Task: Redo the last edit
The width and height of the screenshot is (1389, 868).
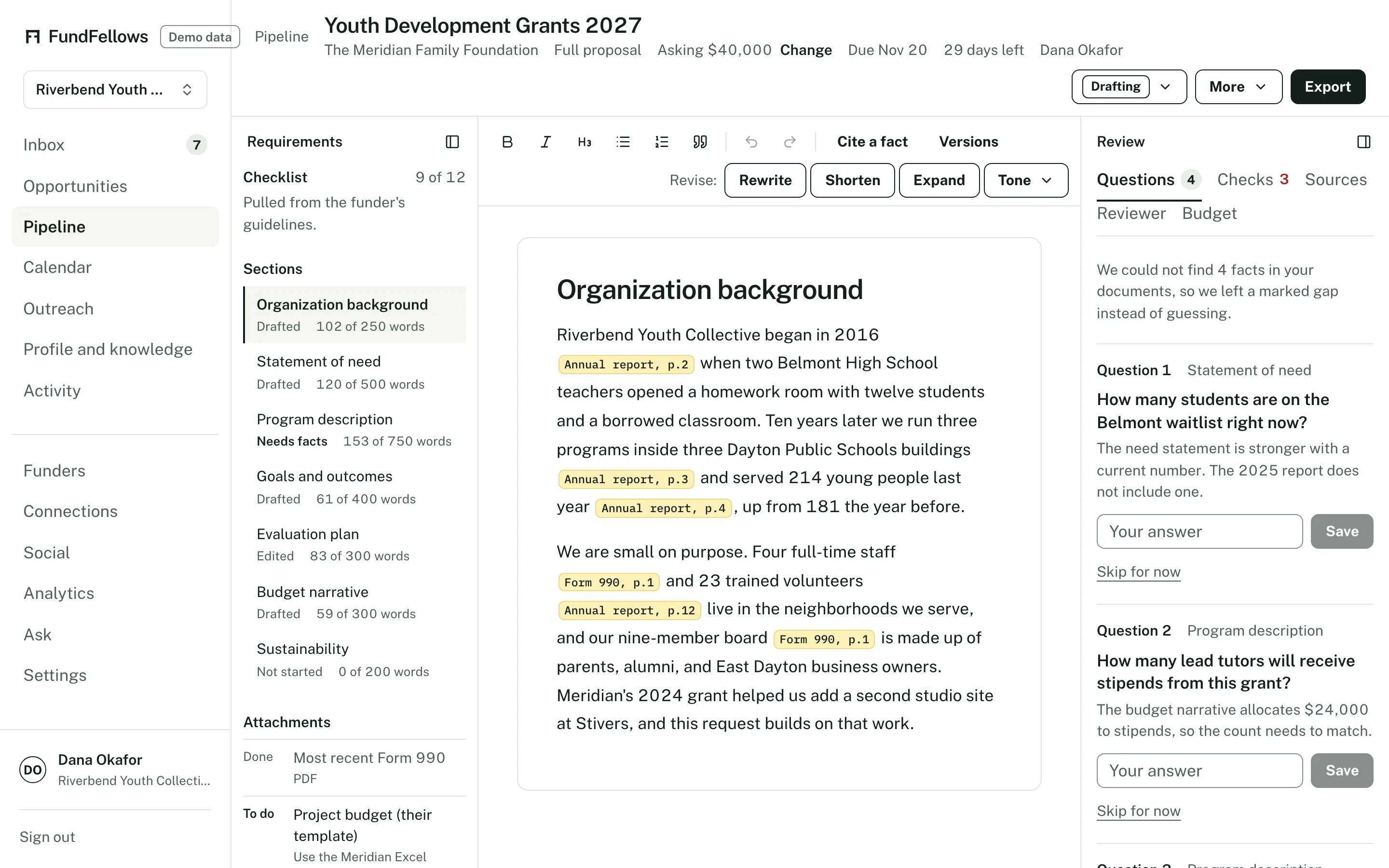Action: (x=790, y=142)
